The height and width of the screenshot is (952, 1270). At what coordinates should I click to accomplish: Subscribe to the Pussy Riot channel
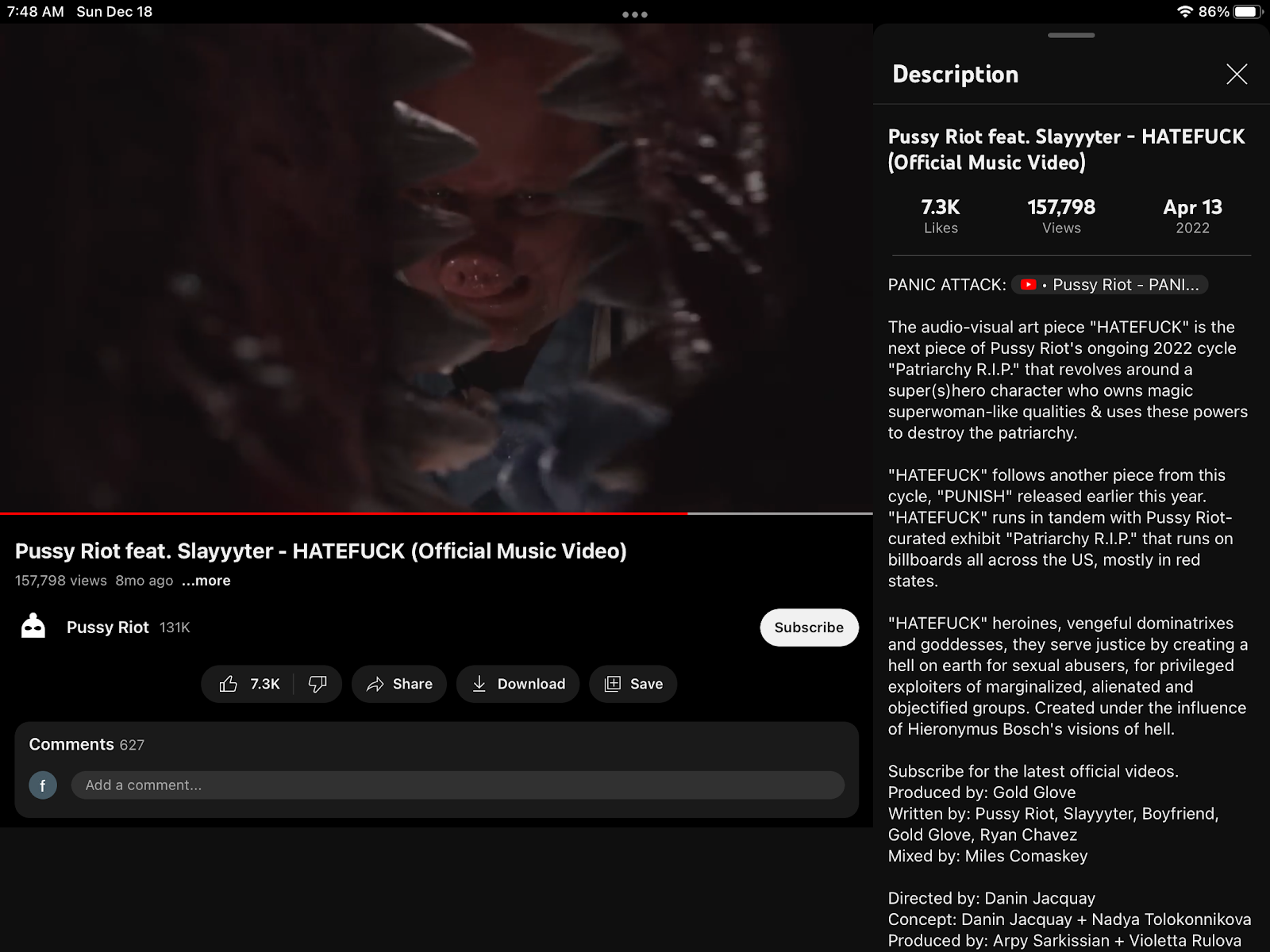[809, 628]
